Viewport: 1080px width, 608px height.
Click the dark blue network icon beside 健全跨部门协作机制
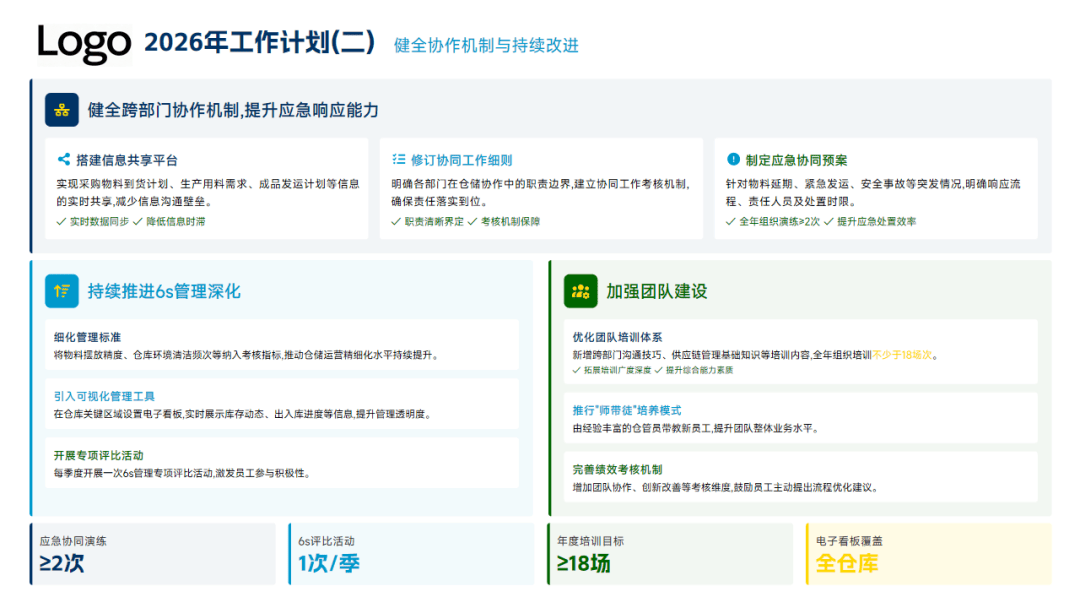coord(62,110)
